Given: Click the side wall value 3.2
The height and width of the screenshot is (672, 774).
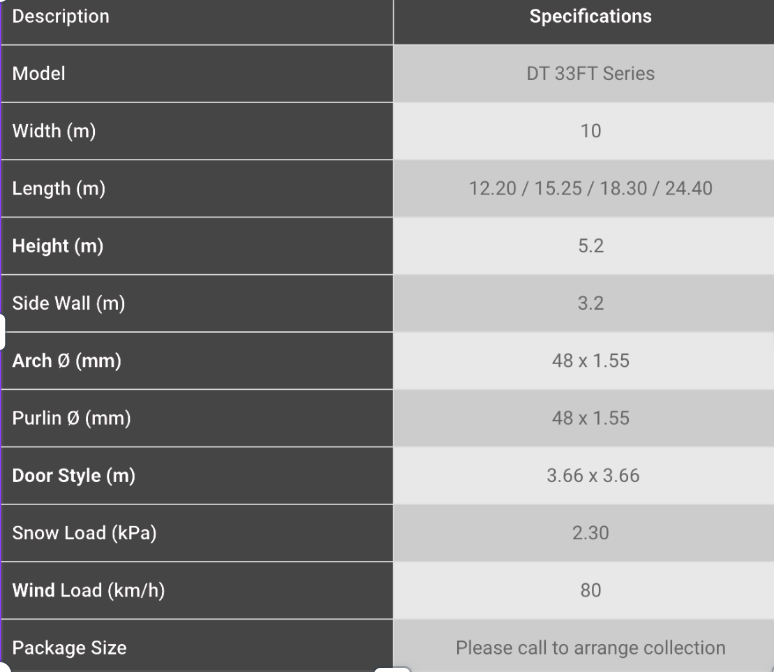Looking at the screenshot, I should coord(590,304).
